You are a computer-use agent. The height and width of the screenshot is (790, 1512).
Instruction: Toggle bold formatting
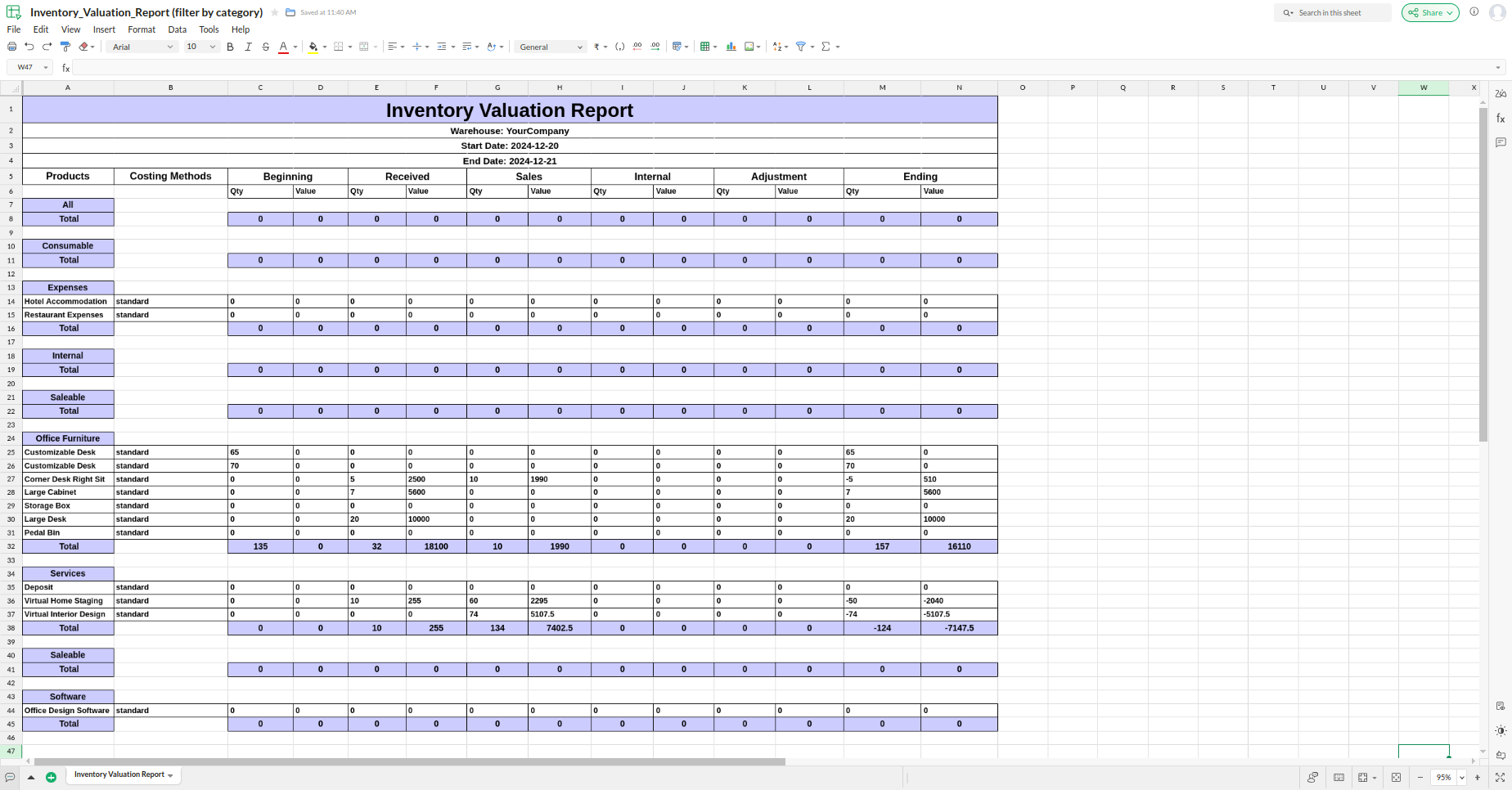point(230,47)
